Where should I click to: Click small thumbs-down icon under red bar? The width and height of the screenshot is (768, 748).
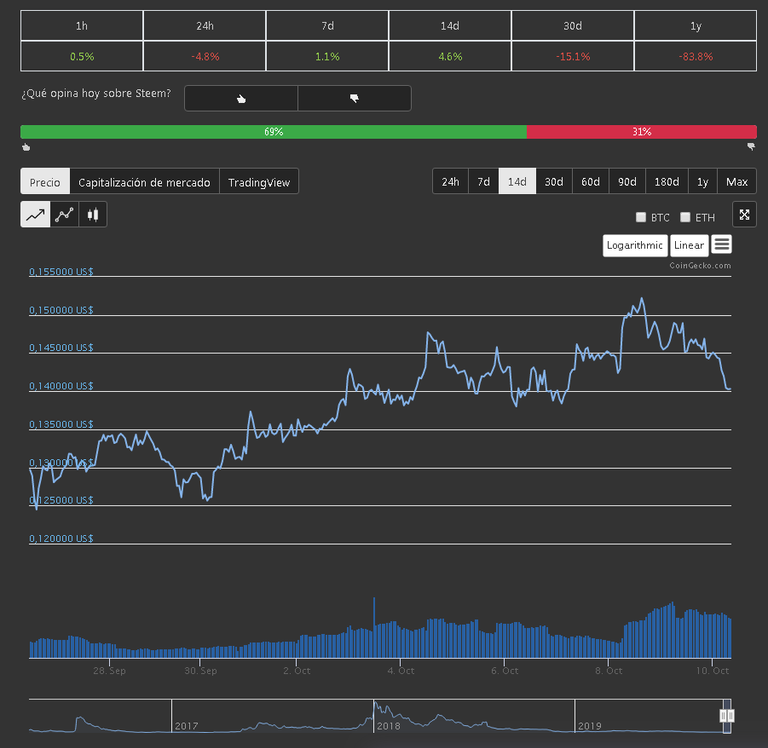click(x=751, y=146)
